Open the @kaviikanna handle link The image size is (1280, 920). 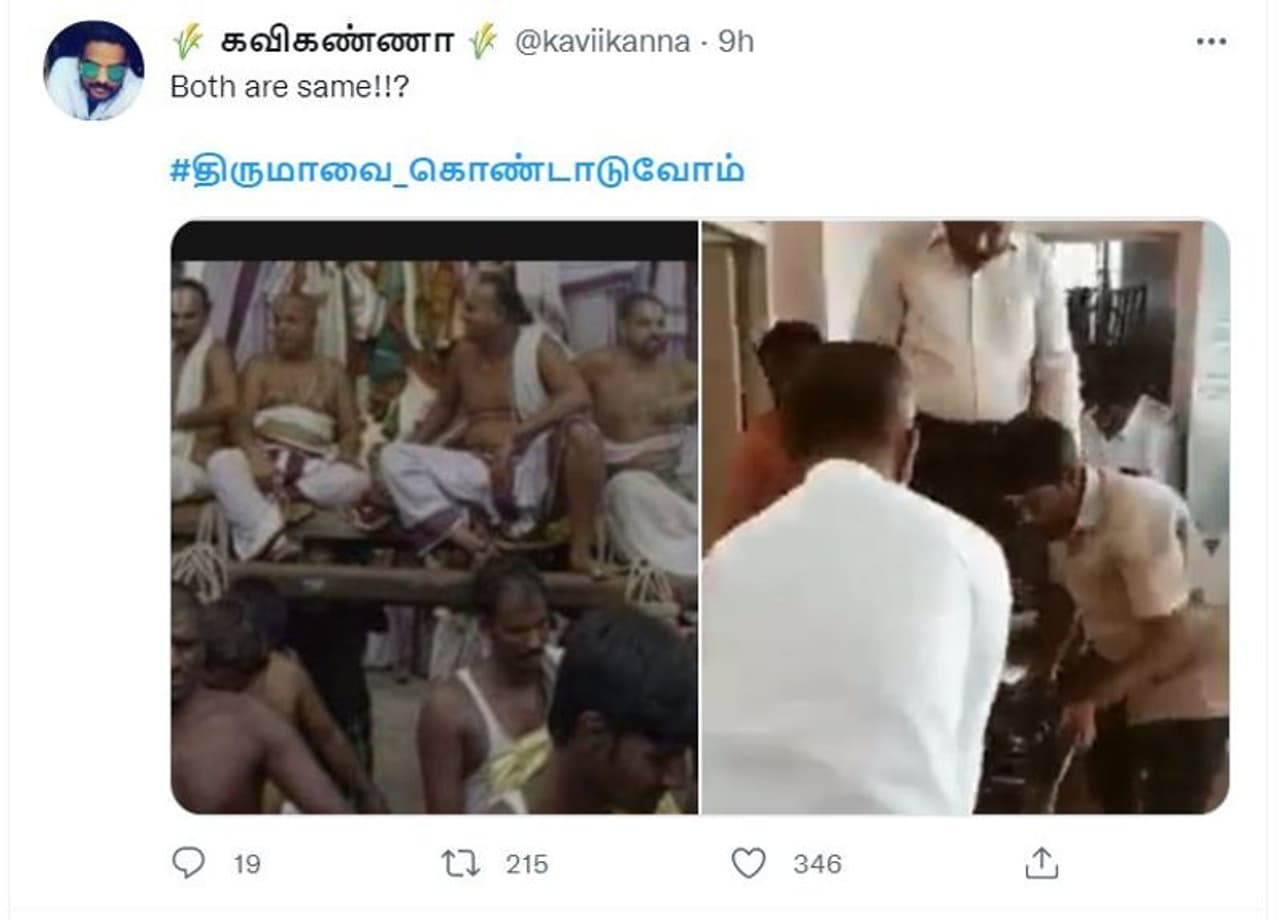click(x=603, y=42)
